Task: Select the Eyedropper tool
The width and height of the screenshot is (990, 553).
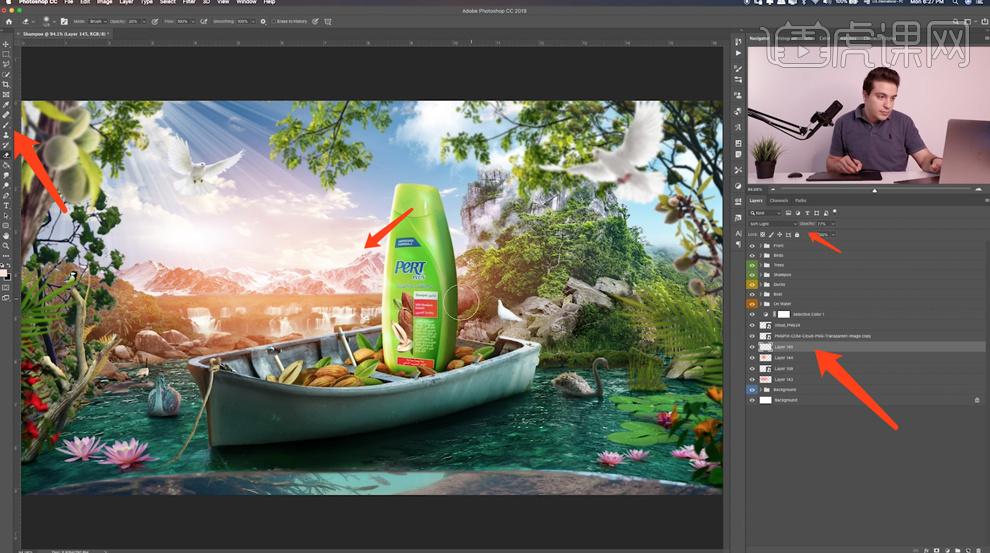Action: click(x=6, y=105)
